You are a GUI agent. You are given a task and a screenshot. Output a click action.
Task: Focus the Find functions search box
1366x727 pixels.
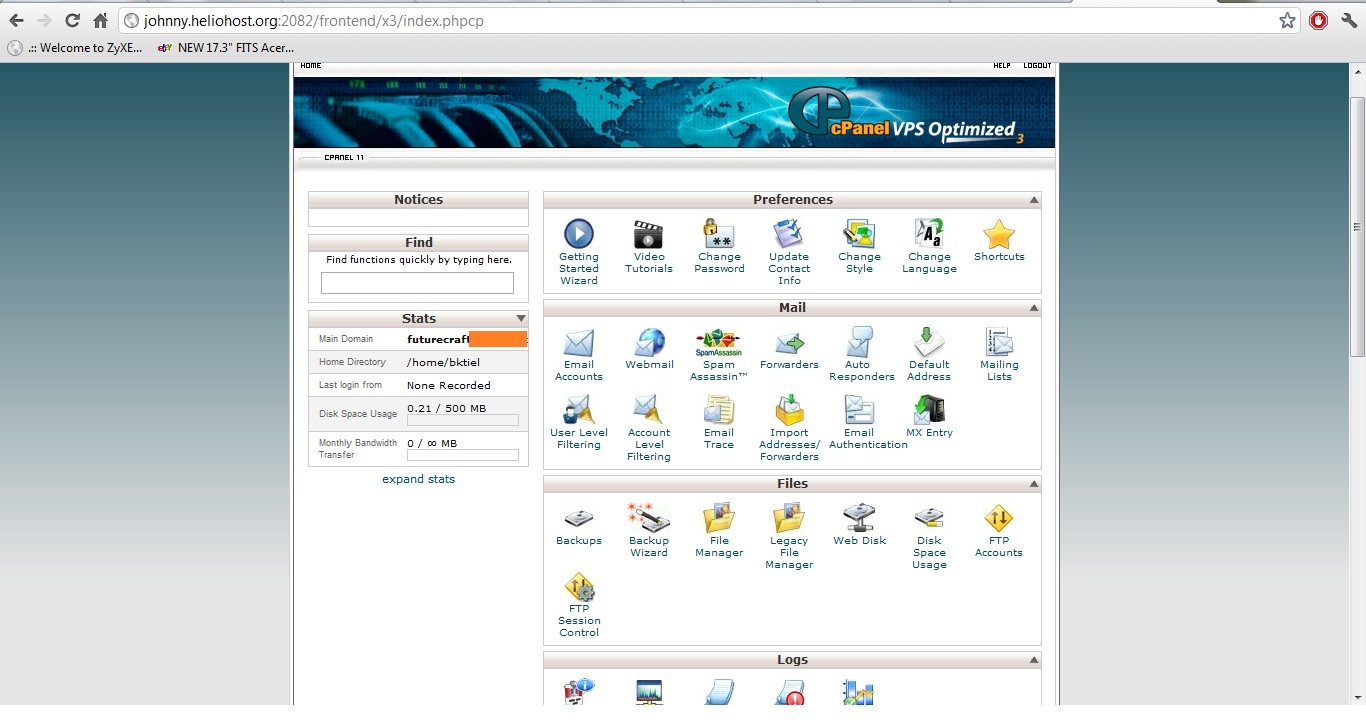(417, 283)
